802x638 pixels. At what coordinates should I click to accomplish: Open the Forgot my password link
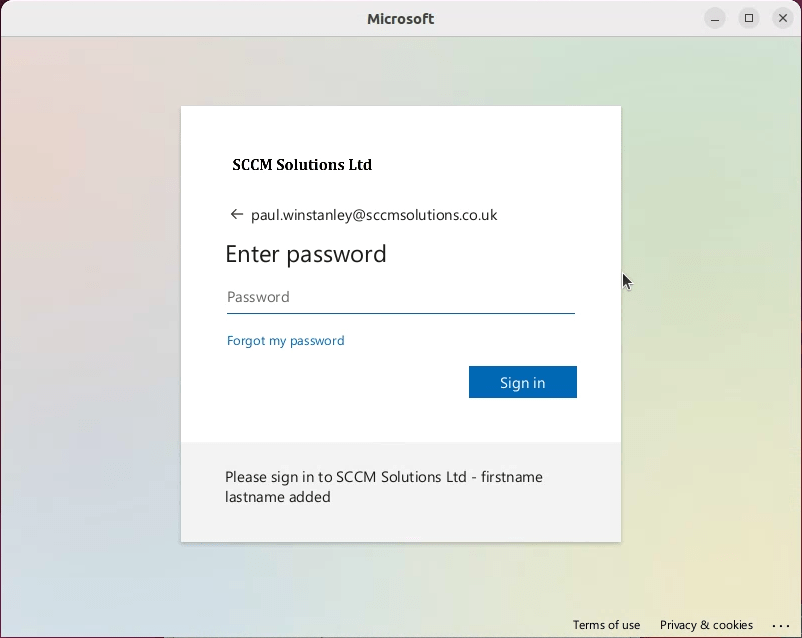(285, 341)
